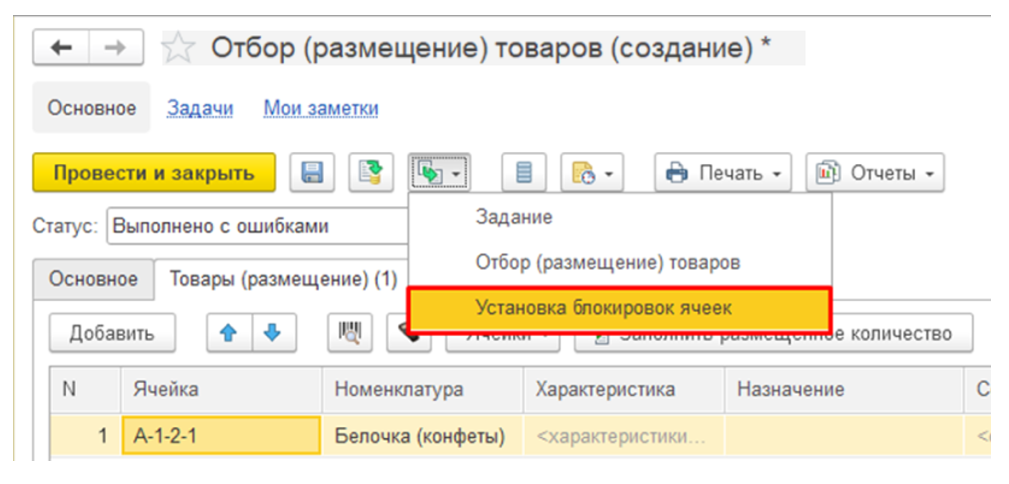The image size is (1009, 484).
Task: Switch to Товары (размещение) (1) tab
Action: click(283, 279)
